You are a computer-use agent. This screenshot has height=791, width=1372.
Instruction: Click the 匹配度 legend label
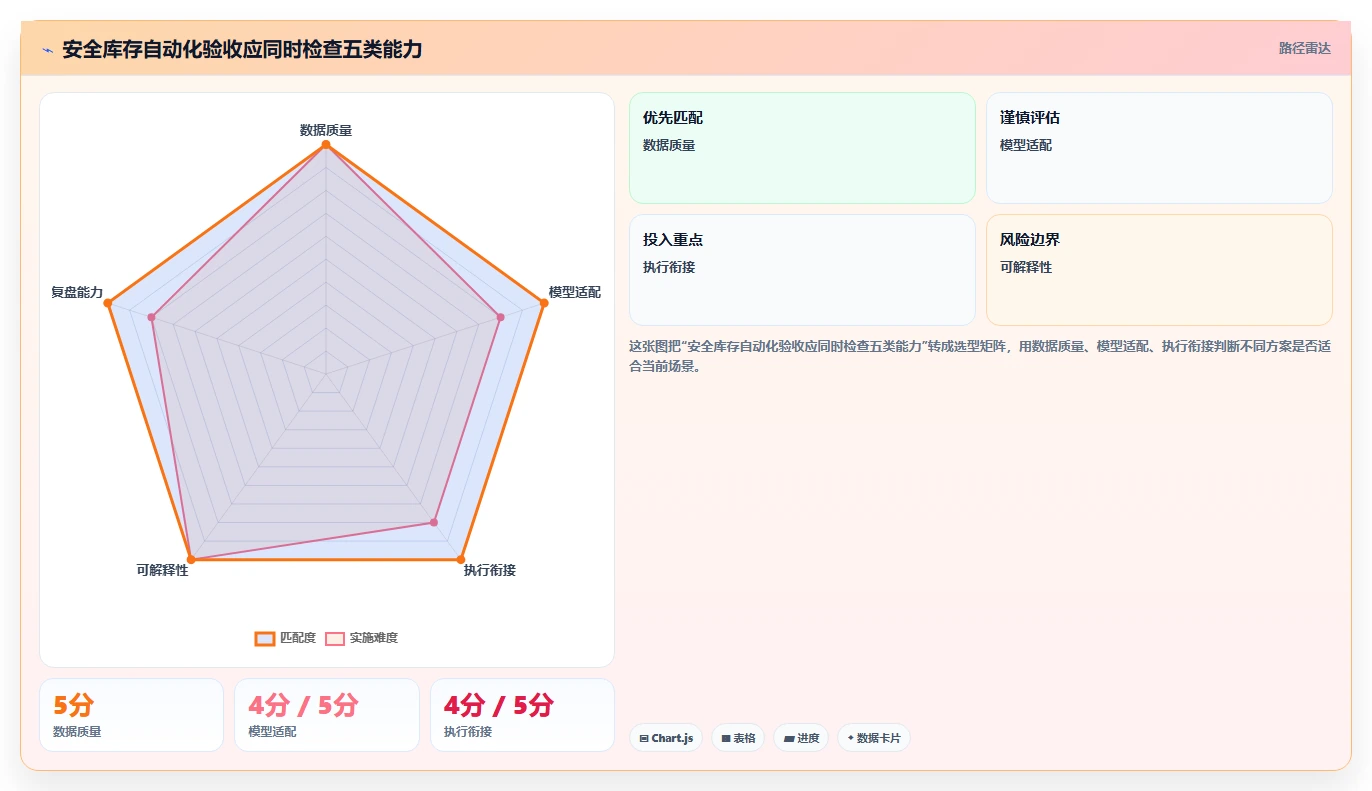[298, 638]
